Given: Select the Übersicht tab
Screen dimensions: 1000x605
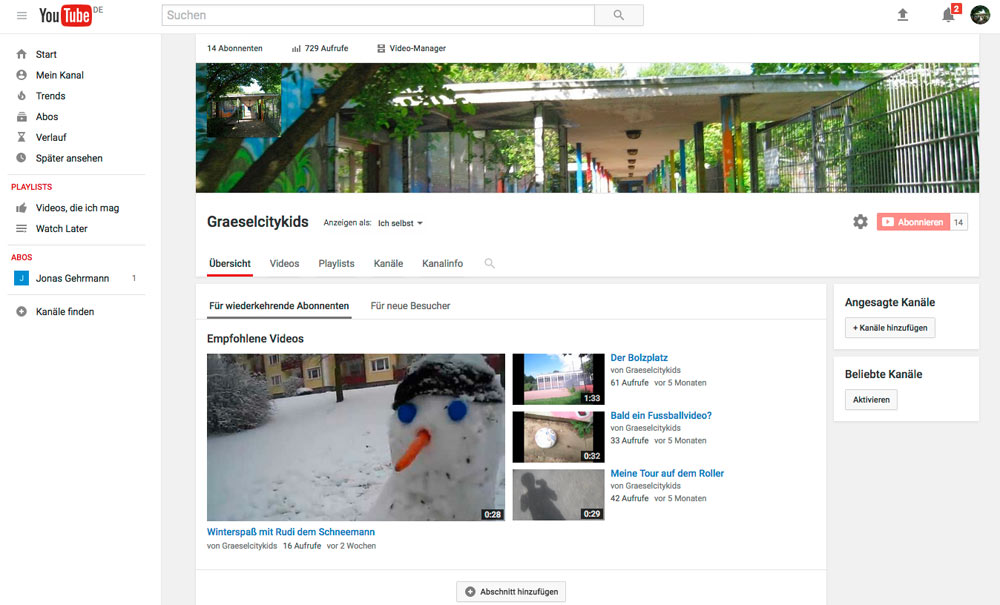Looking at the screenshot, I should coord(230,263).
